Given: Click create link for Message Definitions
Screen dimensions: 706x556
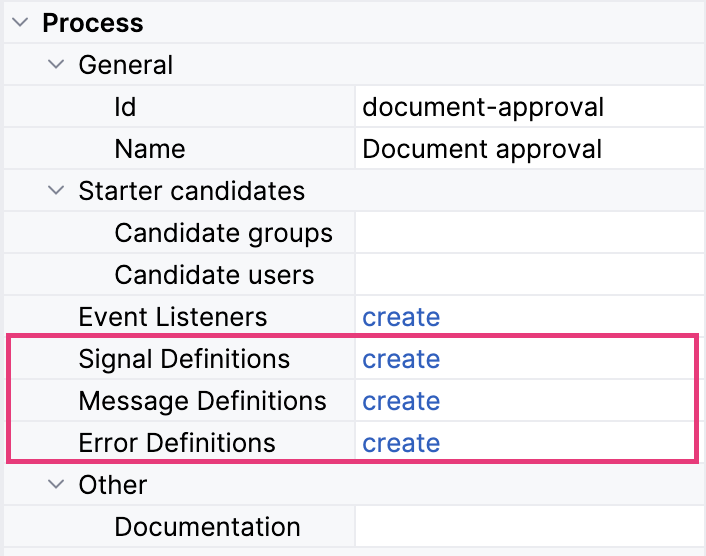Looking at the screenshot, I should click(401, 401).
